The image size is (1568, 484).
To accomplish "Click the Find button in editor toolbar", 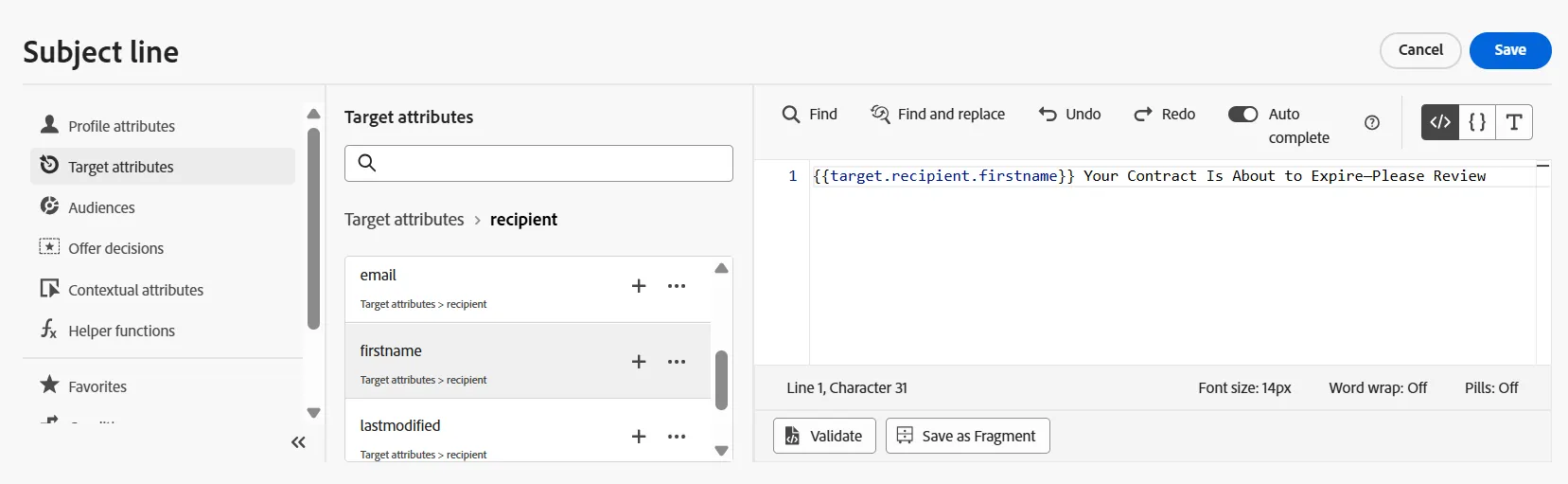I will [810, 114].
